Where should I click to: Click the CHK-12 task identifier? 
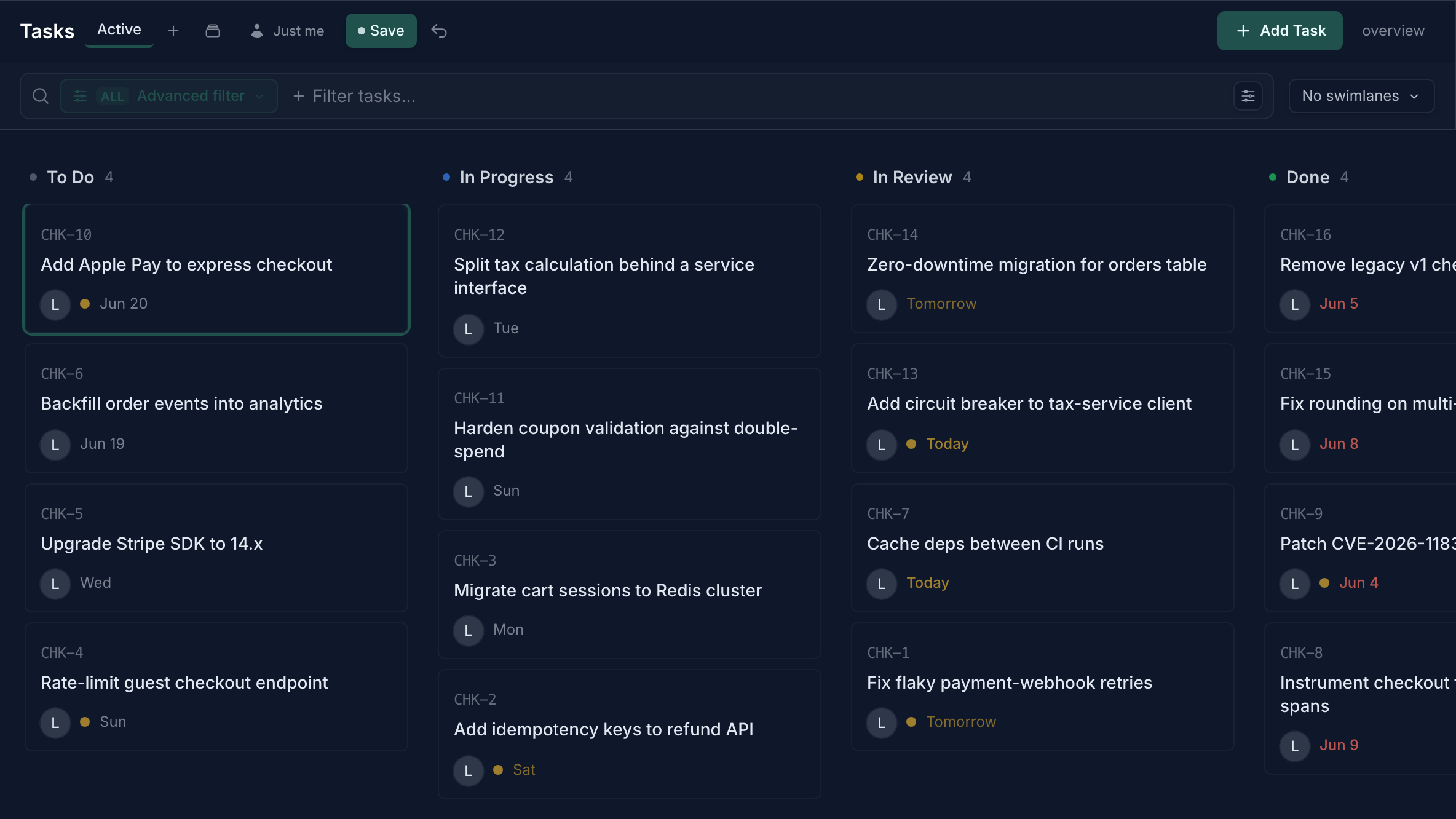(479, 235)
